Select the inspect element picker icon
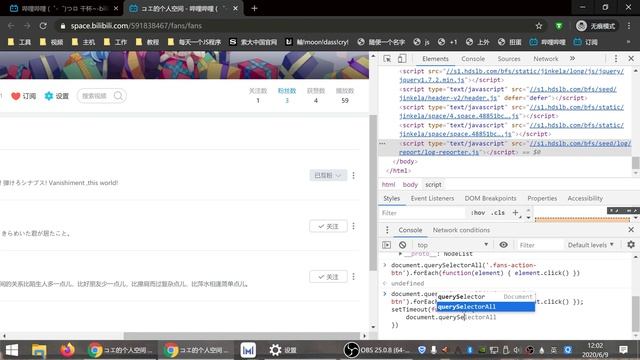This screenshot has height=360, width=640. (x=387, y=59)
